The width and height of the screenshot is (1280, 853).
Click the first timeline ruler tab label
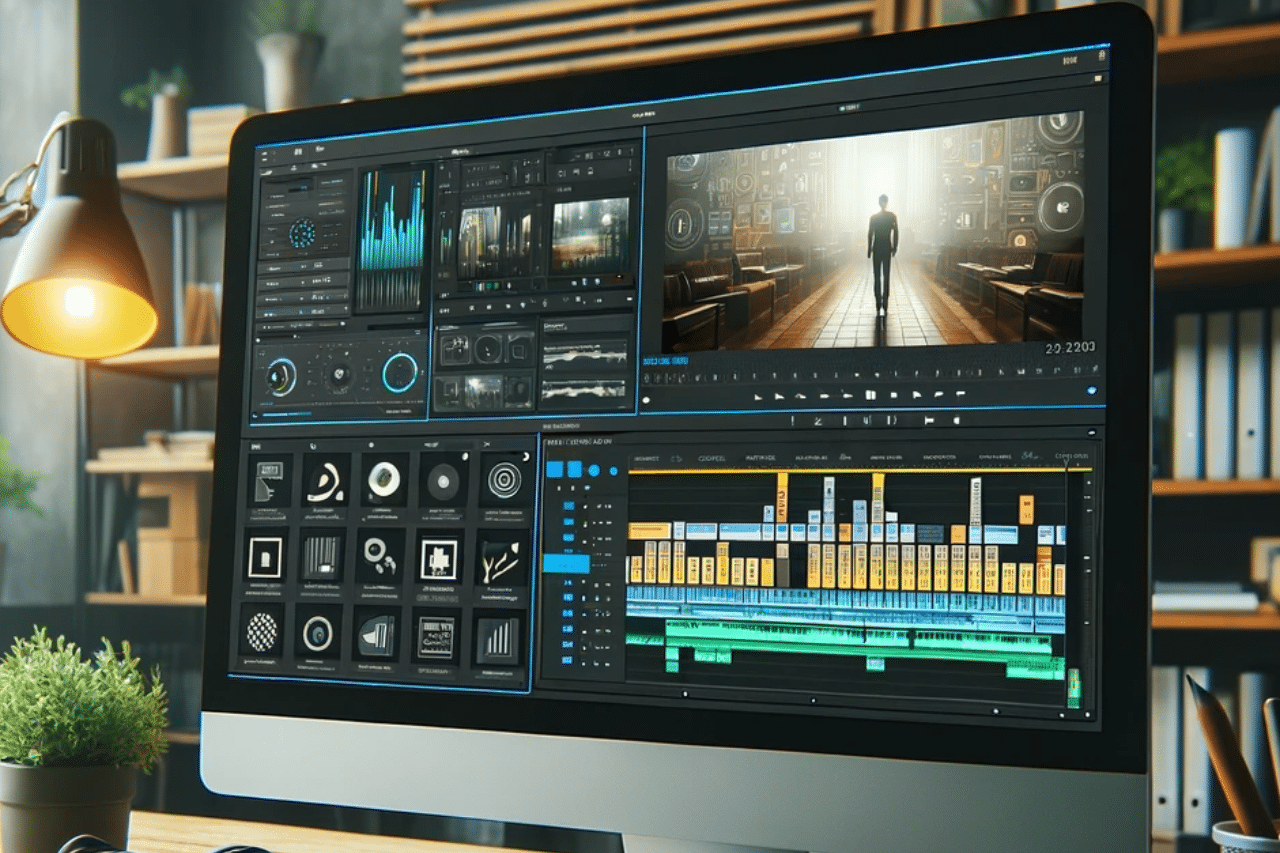(647, 458)
